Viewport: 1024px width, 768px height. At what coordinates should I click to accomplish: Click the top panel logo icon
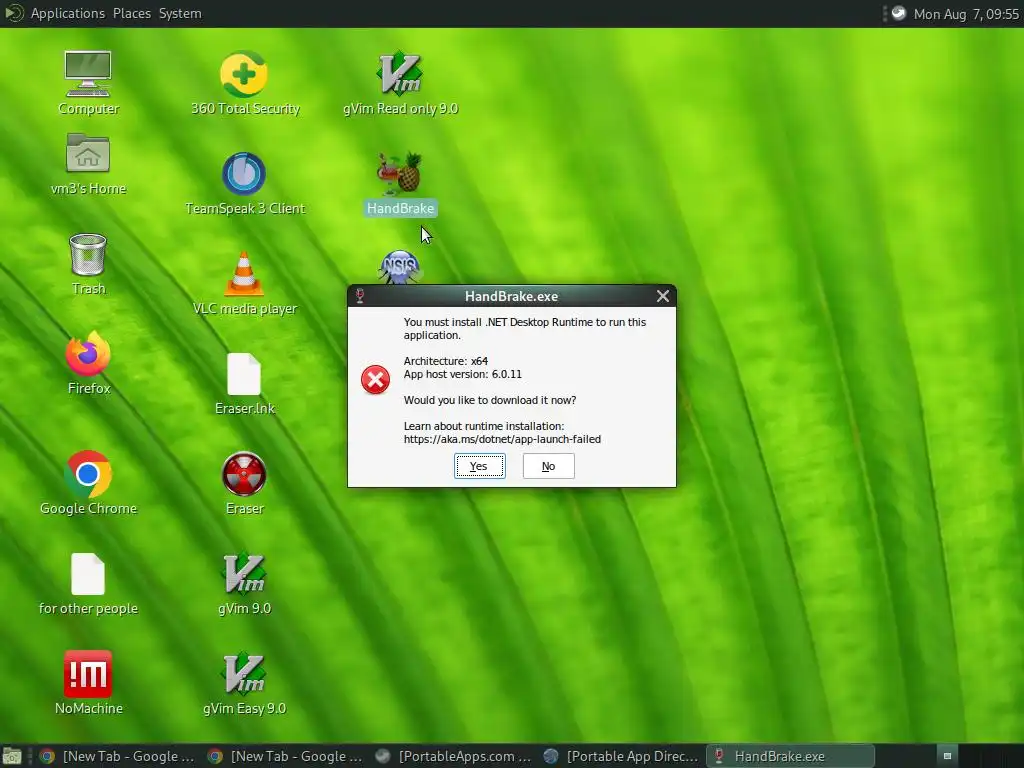pyautogui.click(x=14, y=13)
